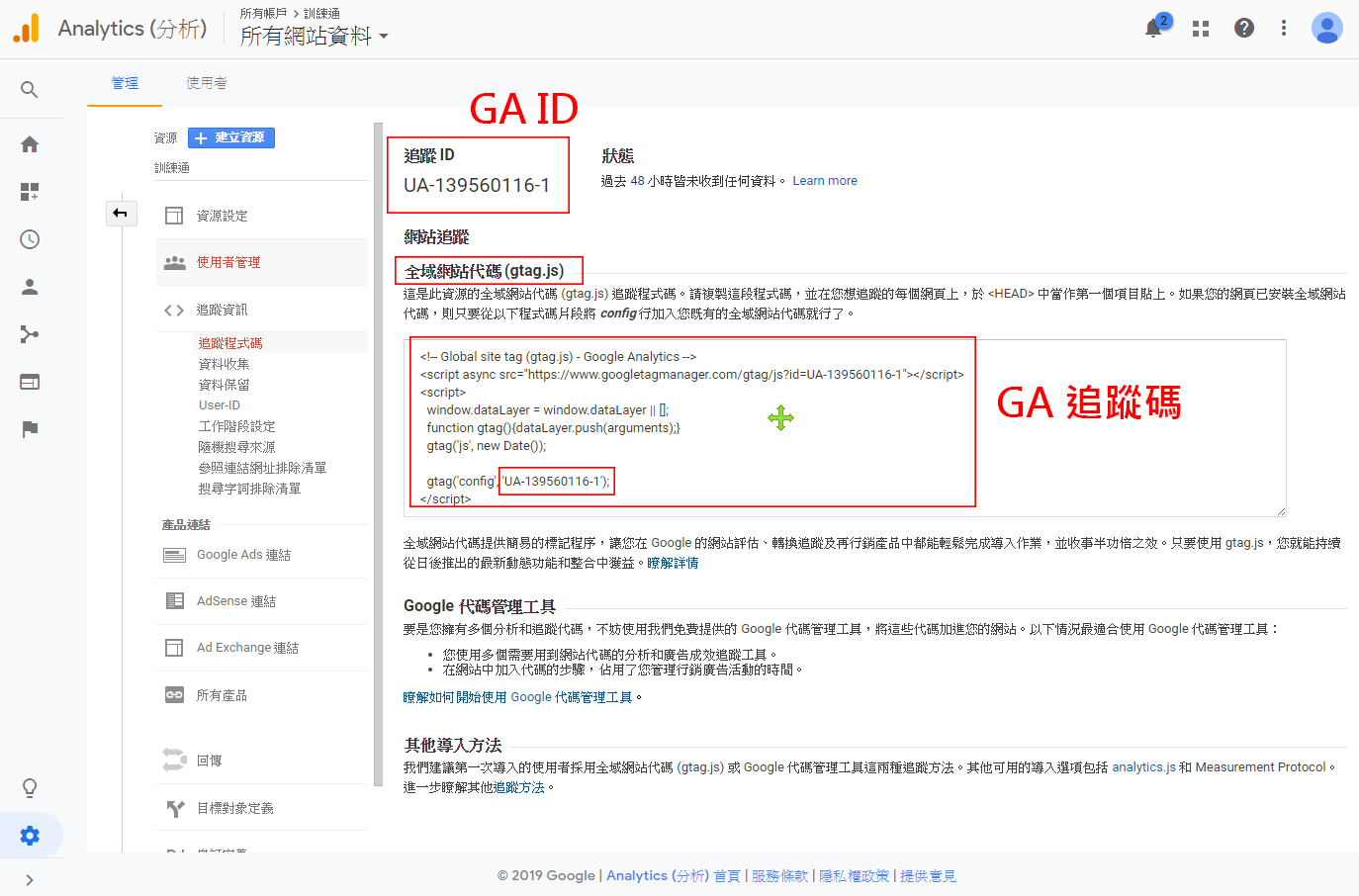The height and width of the screenshot is (896, 1359).
Task: Open 回傳 postbacks item
Action: click(261, 761)
